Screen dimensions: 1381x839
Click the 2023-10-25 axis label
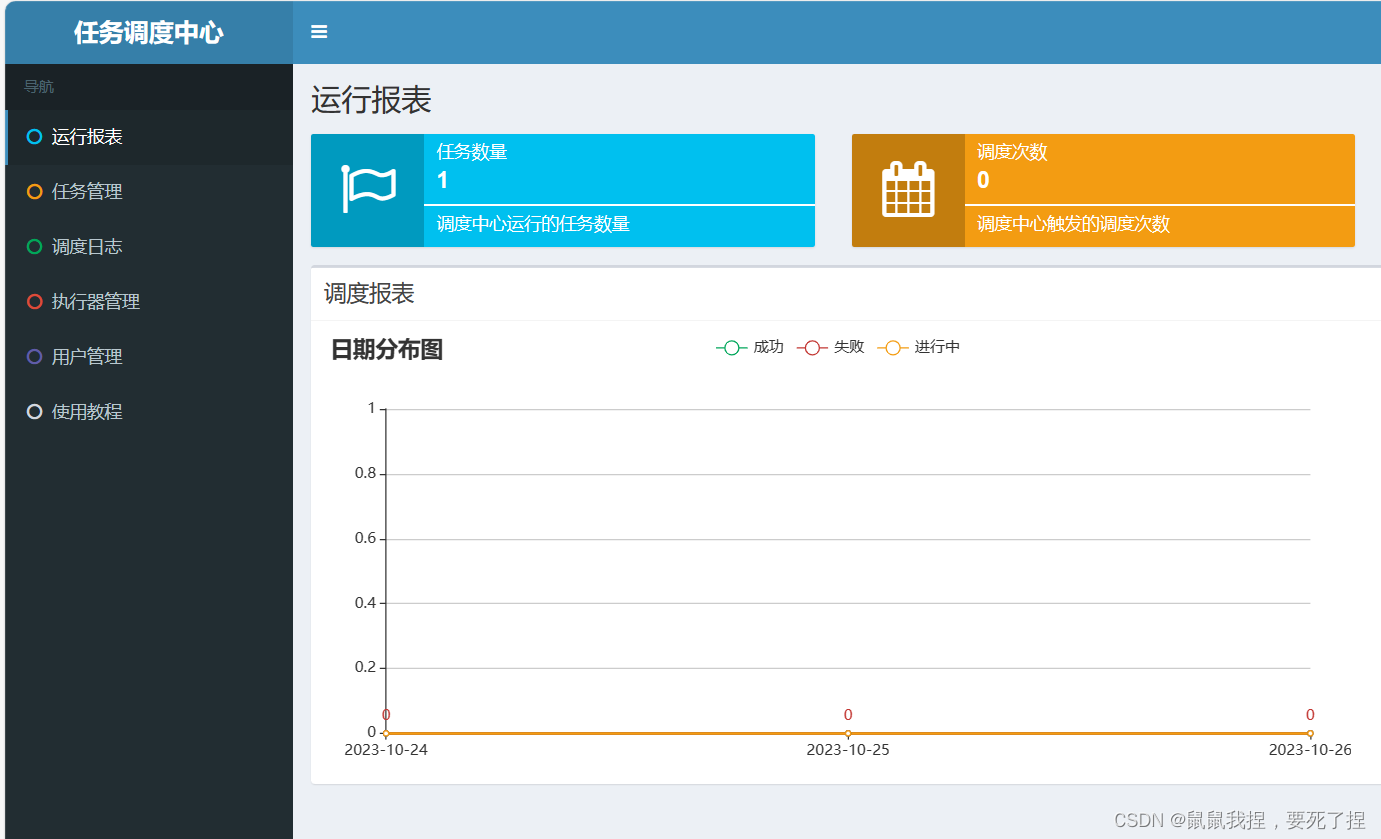click(x=848, y=750)
